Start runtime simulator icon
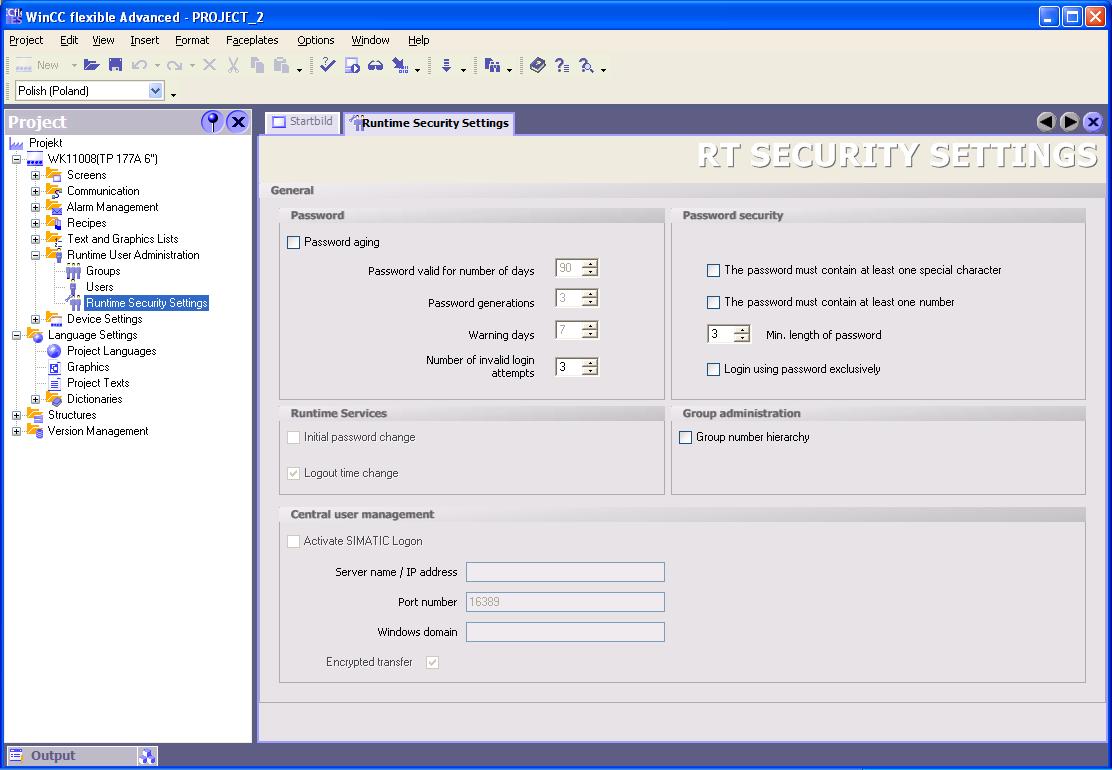The width and height of the screenshot is (1112, 770). [x=352, y=65]
